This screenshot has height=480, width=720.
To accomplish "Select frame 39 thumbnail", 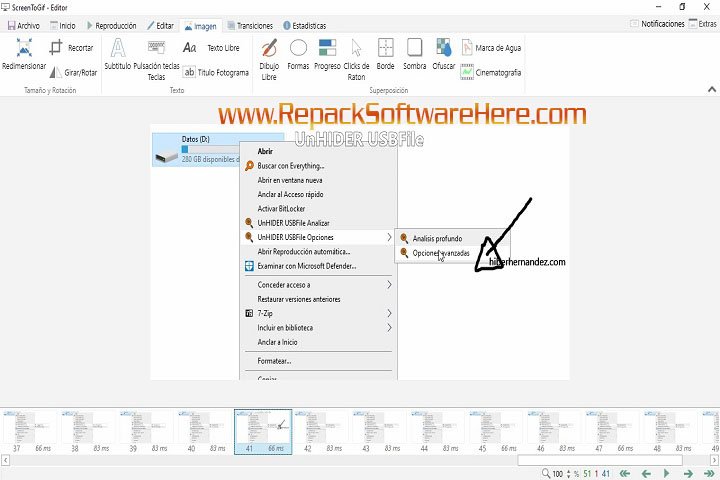I will tap(146, 432).
